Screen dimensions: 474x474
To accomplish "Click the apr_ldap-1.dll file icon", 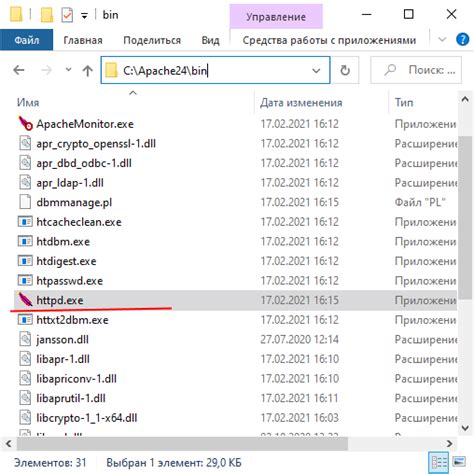I will [25, 183].
